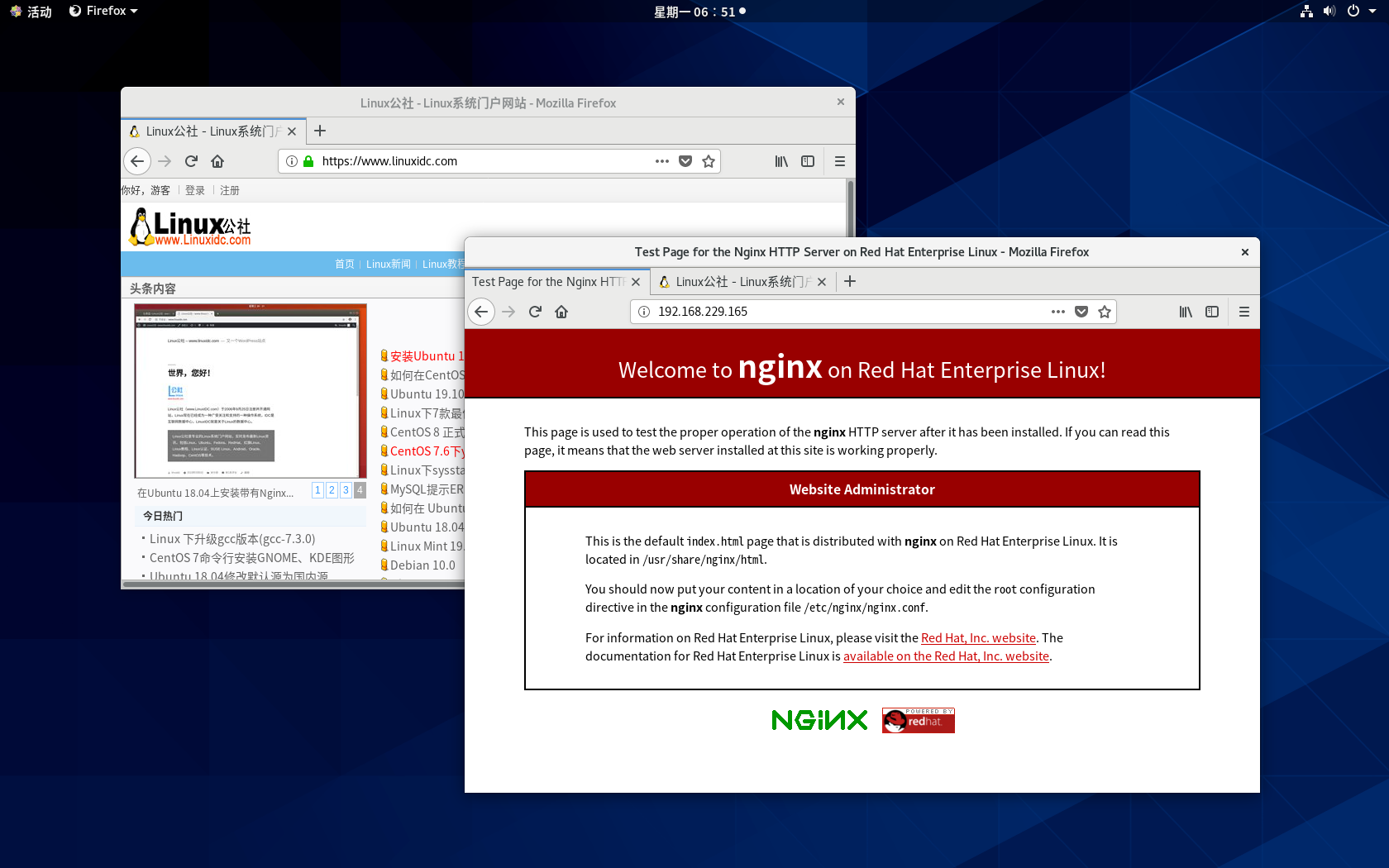Click Powered by redhat logo
The image size is (1389, 868).
click(x=918, y=720)
